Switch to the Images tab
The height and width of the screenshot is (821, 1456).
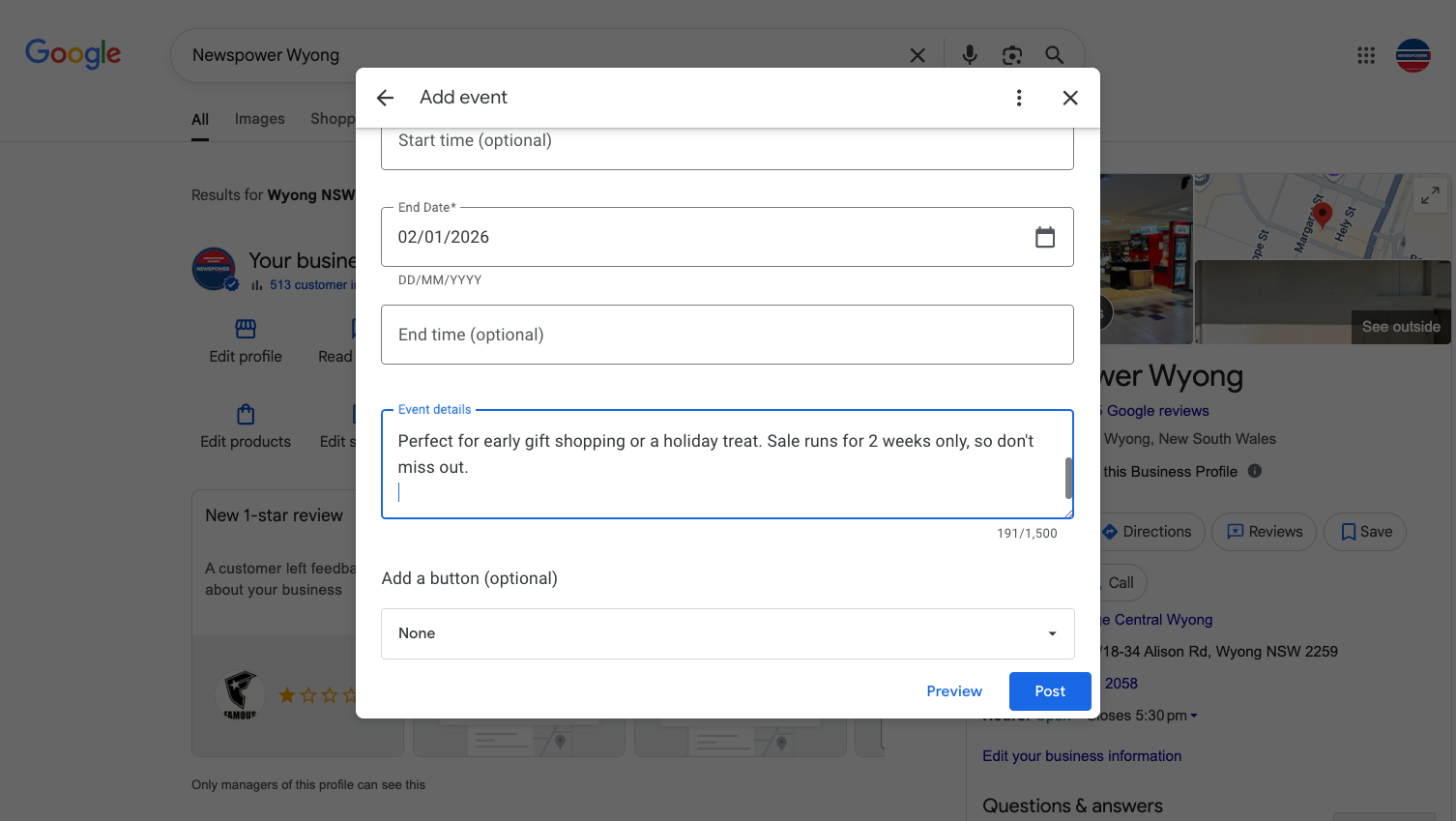coord(260,119)
